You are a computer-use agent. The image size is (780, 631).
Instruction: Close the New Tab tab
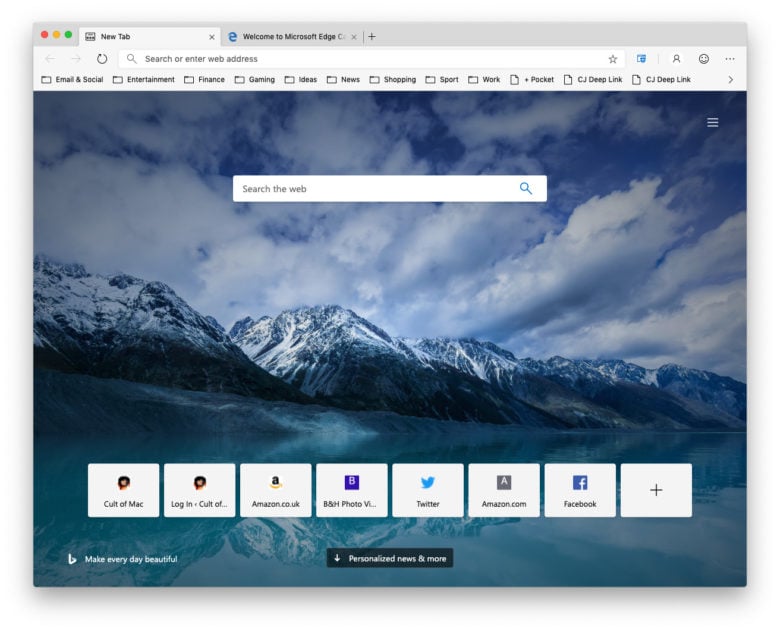point(212,37)
